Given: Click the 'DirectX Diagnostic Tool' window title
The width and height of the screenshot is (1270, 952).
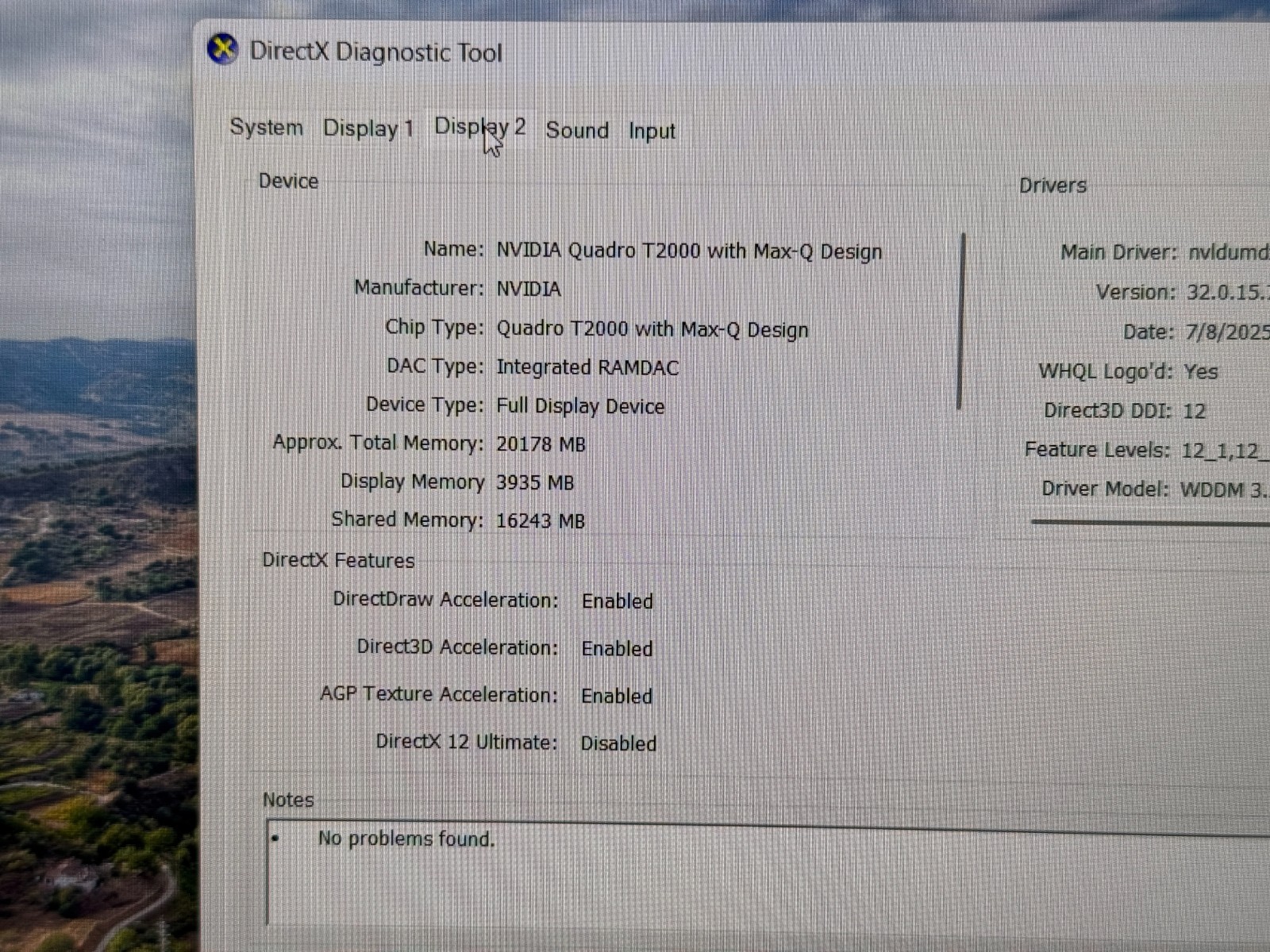Looking at the screenshot, I should [x=376, y=52].
